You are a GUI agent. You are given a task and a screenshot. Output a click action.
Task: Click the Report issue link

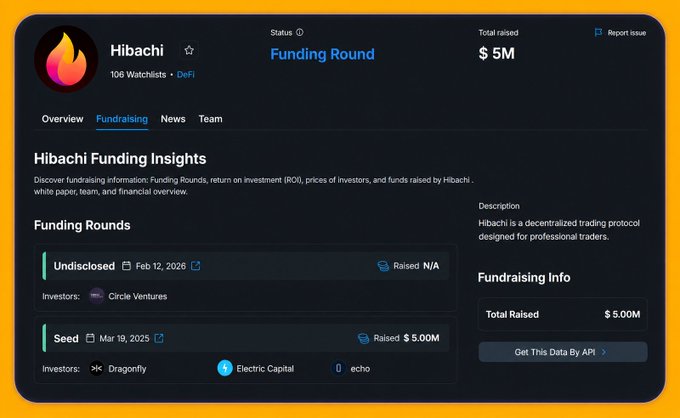(x=626, y=33)
